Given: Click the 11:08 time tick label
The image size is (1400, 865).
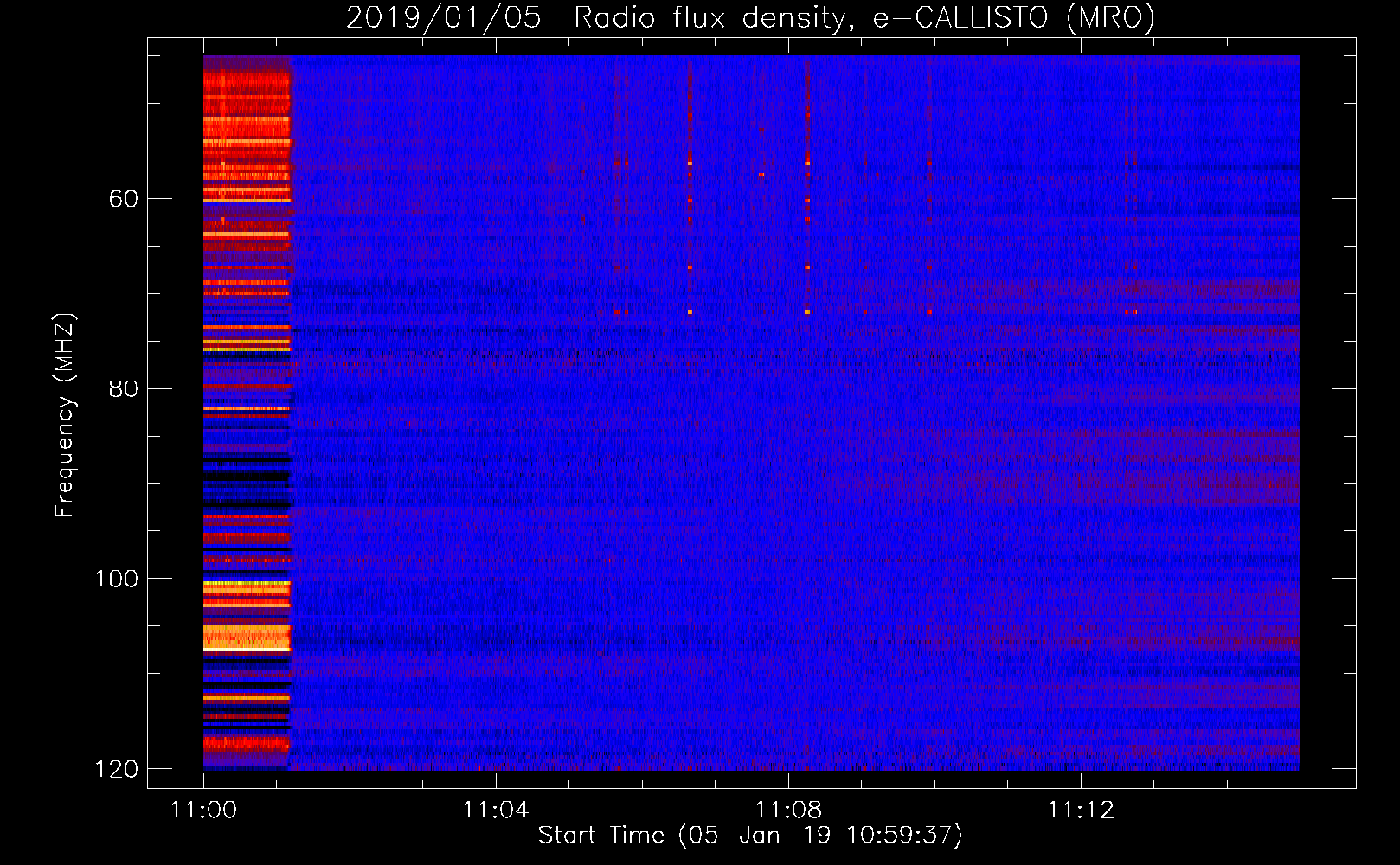Looking at the screenshot, I should click(787, 810).
